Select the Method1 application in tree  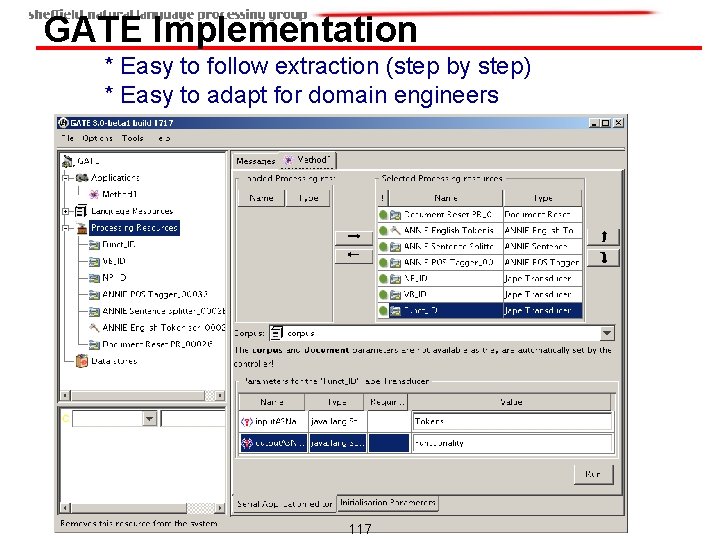click(x=119, y=194)
